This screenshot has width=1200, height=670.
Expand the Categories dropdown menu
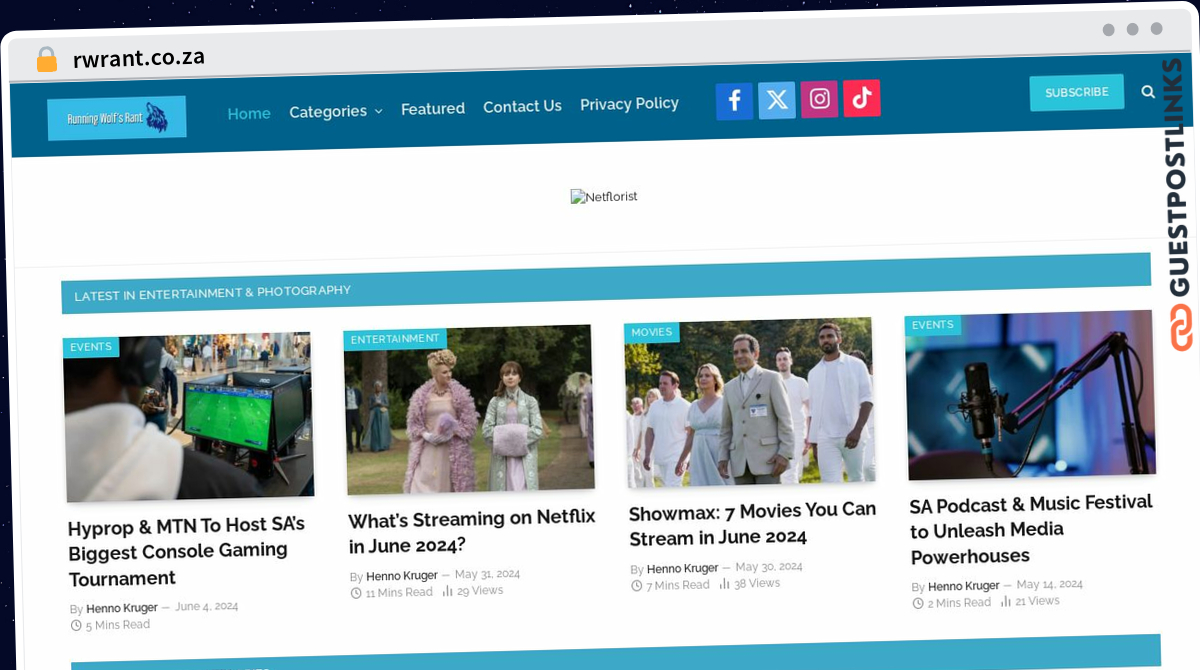pos(336,111)
